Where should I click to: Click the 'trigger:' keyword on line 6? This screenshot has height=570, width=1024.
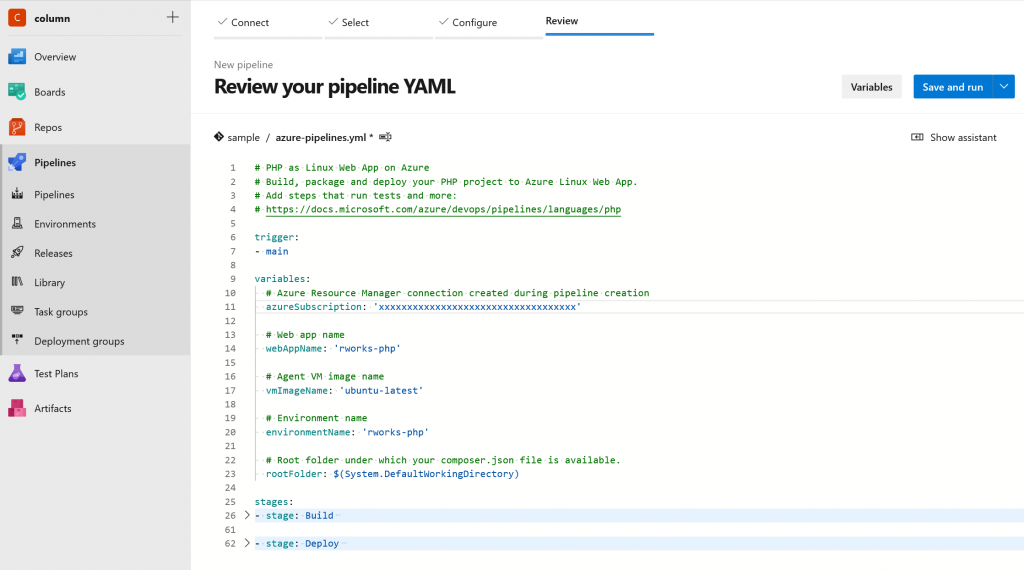pos(276,237)
